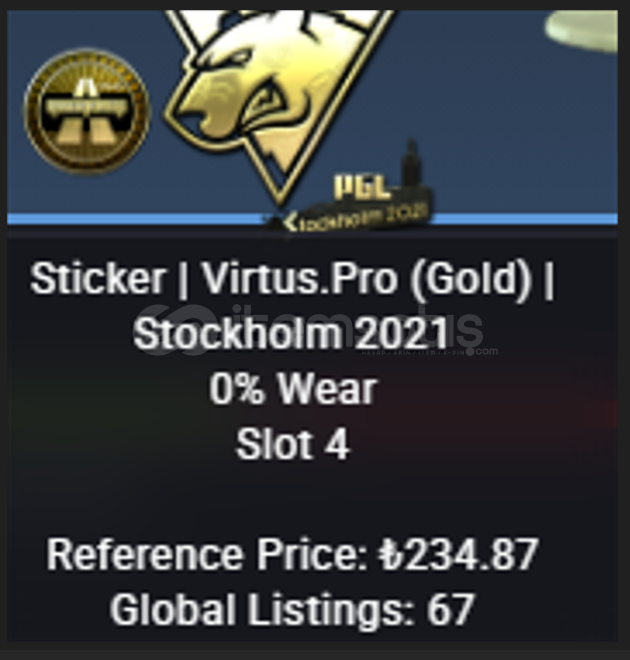Click the Slot 4 label
The width and height of the screenshot is (630, 660).
(x=293, y=444)
